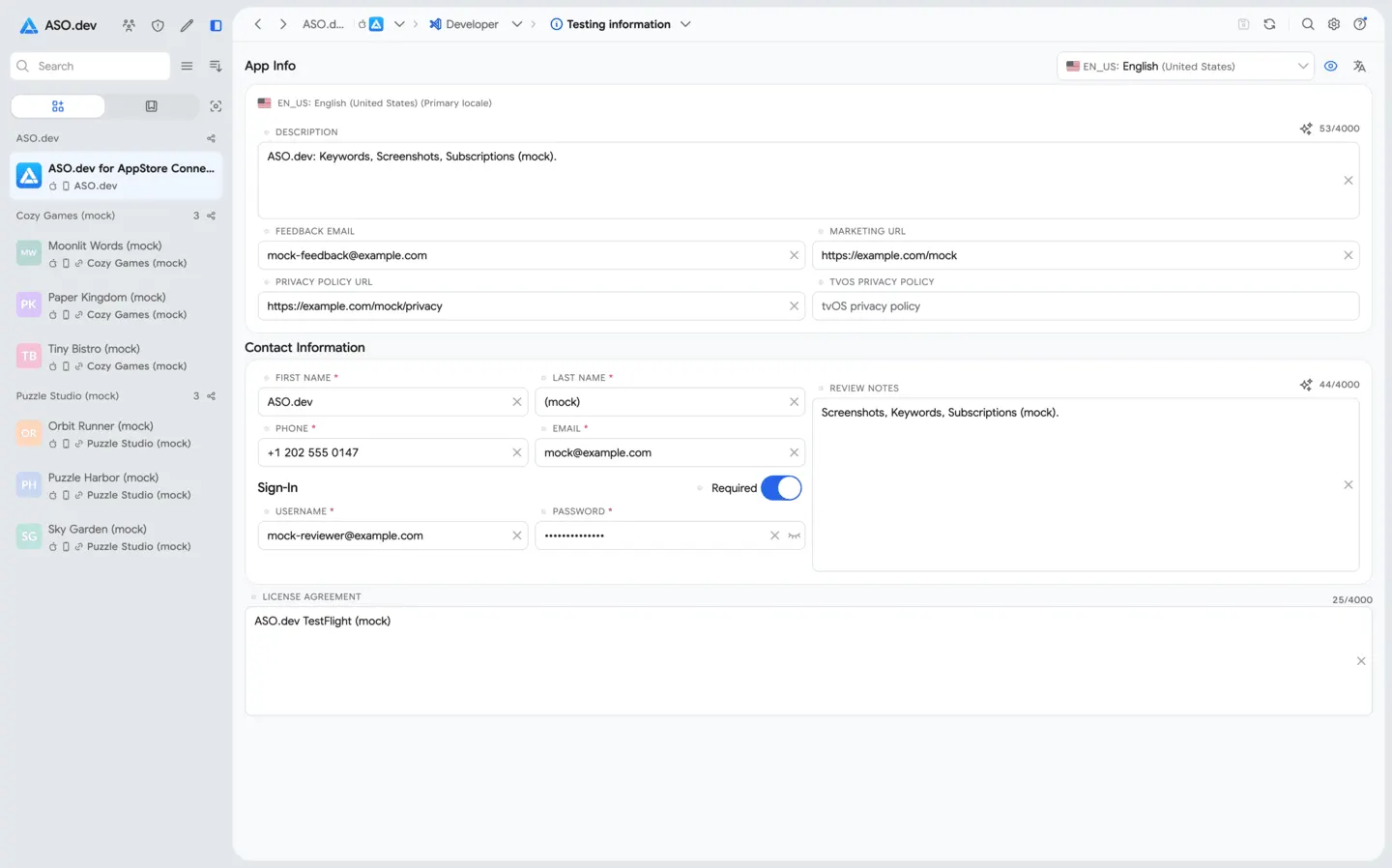Switch to the bookmarks tab in sidebar
The width and height of the screenshot is (1392, 868).
point(152,106)
